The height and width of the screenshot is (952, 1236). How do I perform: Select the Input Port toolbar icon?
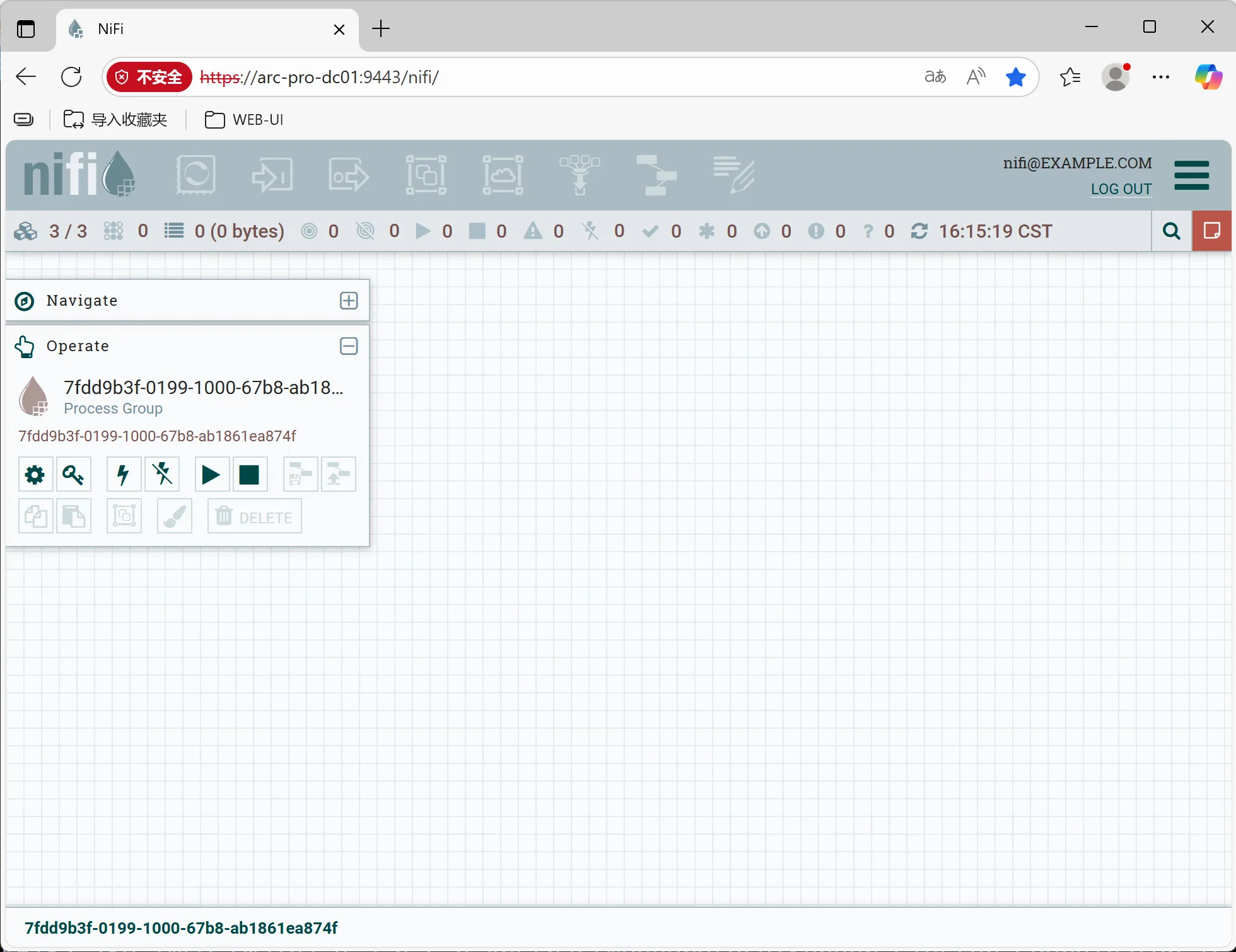[x=272, y=175]
